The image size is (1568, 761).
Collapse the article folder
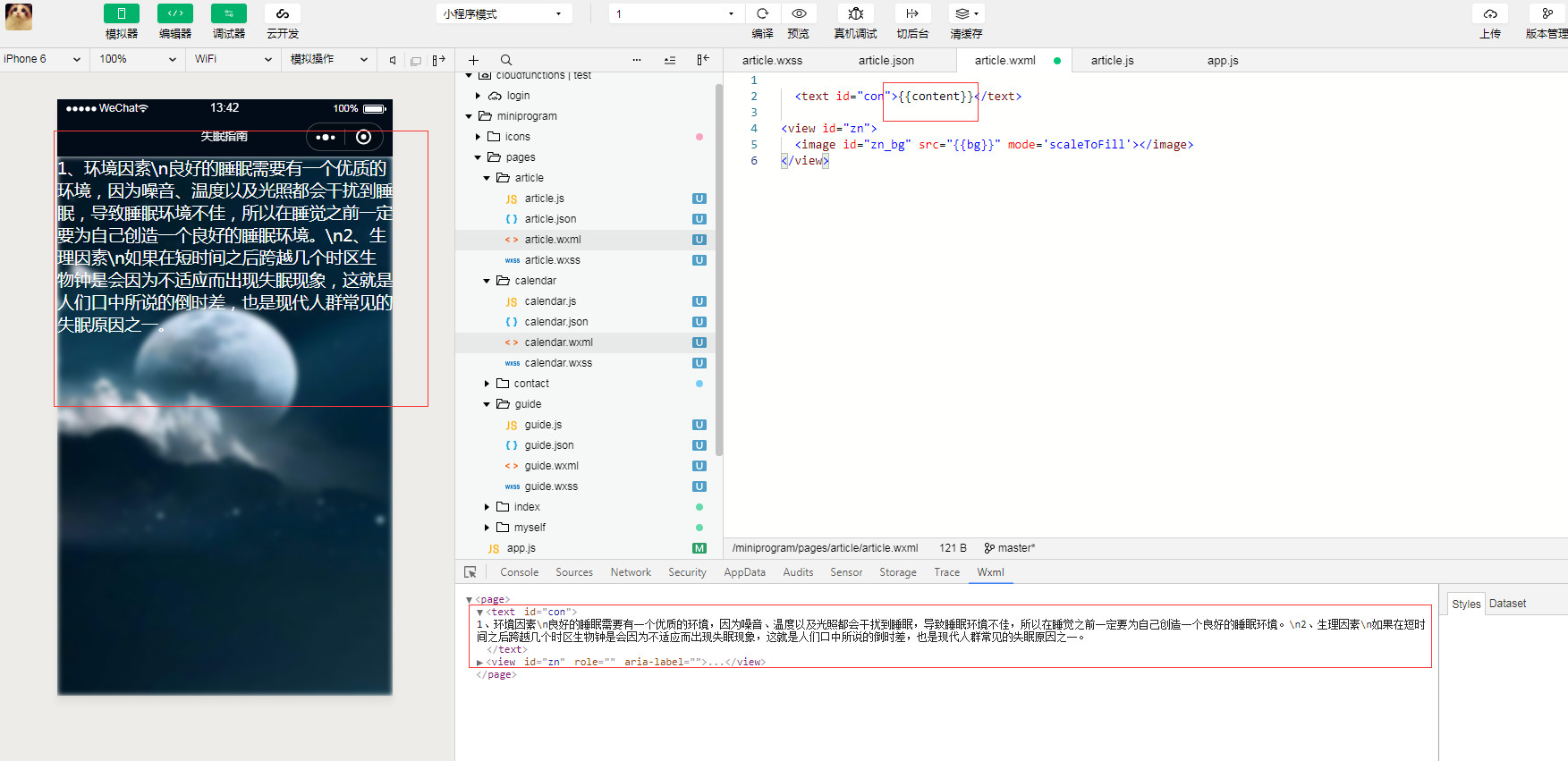[487, 178]
